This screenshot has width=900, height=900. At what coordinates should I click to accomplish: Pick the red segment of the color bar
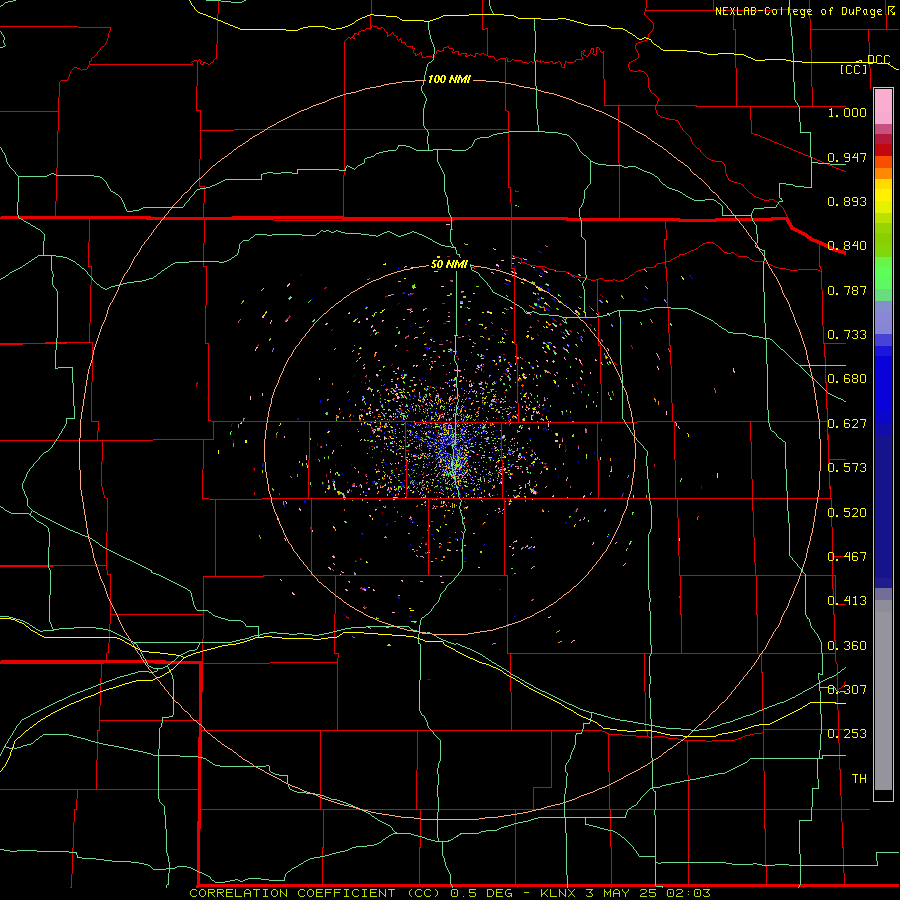point(883,150)
